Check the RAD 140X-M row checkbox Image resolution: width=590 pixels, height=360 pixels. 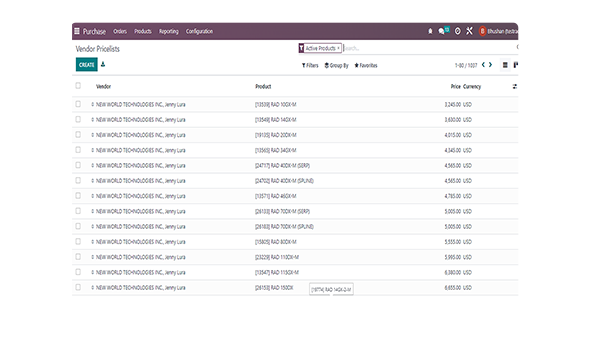pos(78,119)
